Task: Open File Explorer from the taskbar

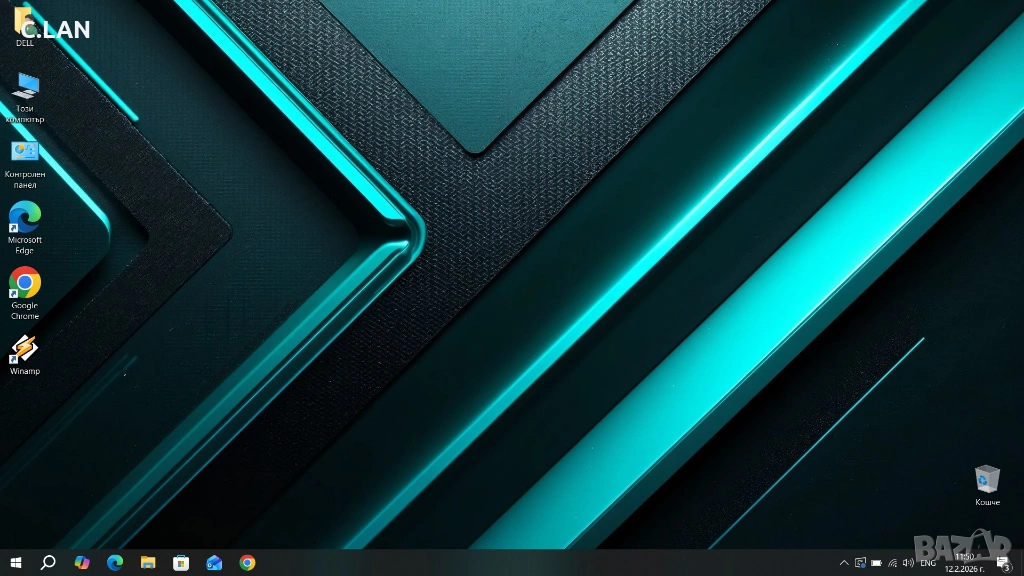Action: click(148, 563)
